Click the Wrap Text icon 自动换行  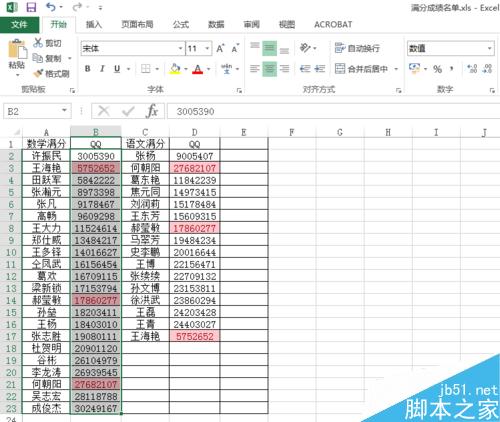click(357, 48)
